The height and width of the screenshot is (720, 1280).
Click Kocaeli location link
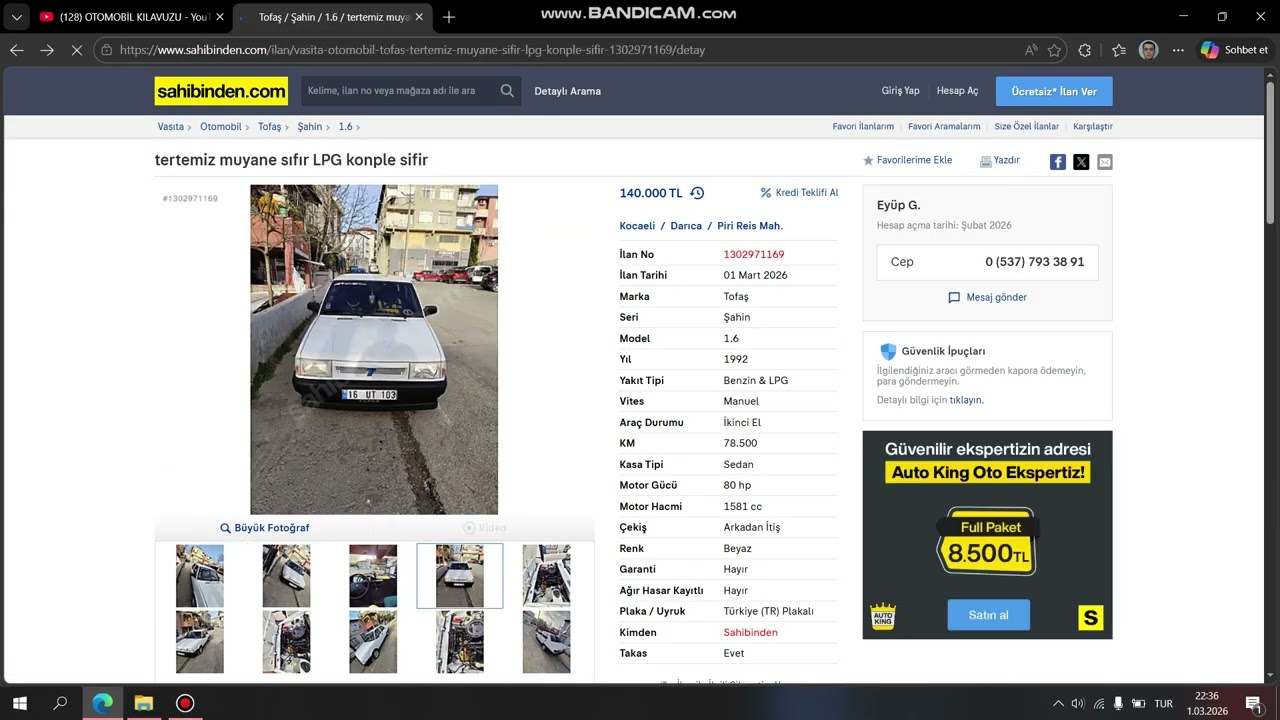[x=637, y=226]
